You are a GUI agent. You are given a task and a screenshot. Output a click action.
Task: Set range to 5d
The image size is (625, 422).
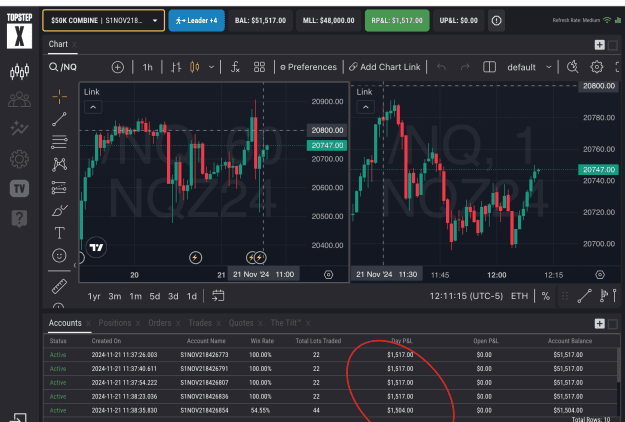pos(155,296)
